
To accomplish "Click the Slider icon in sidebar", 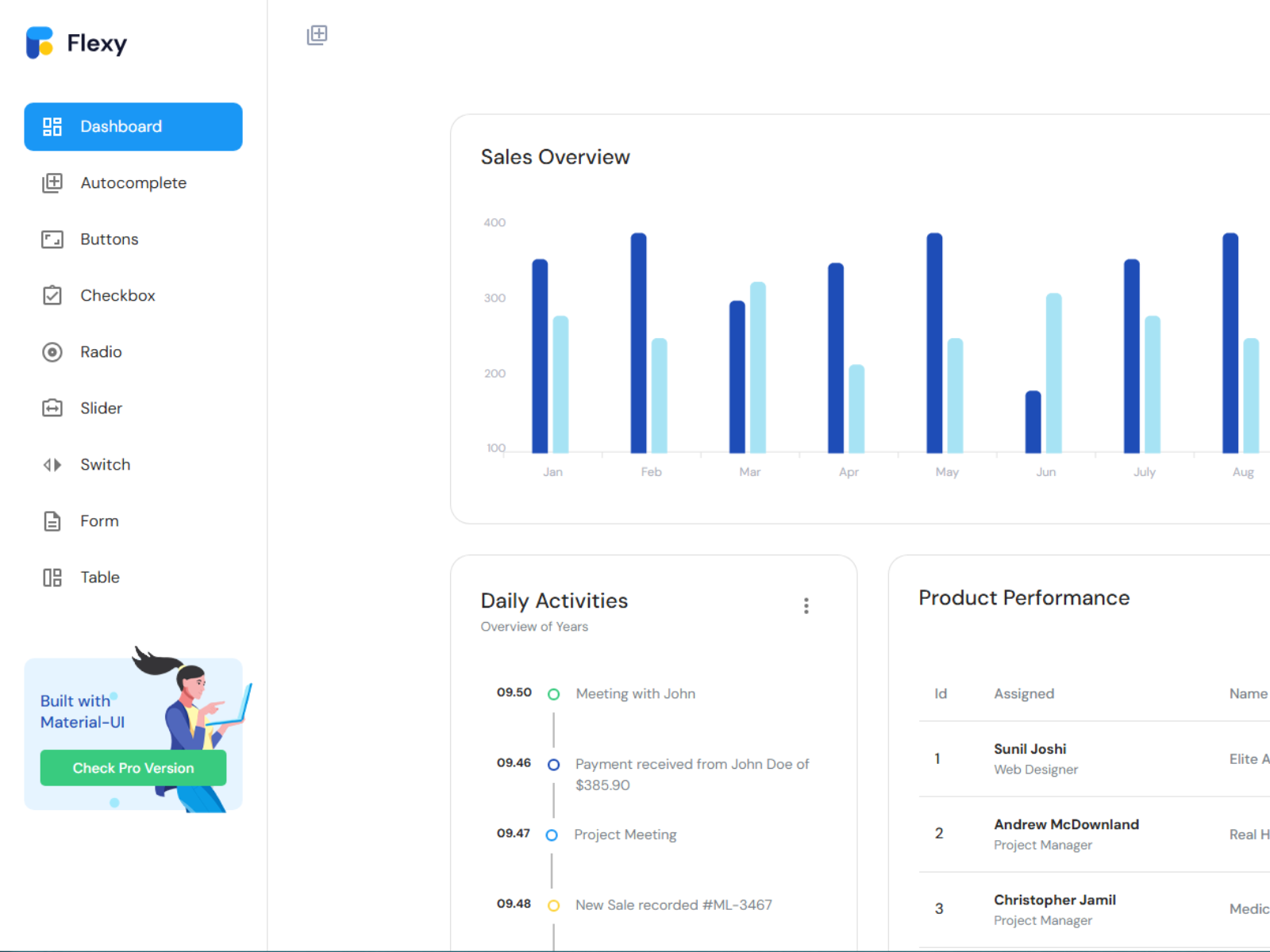I will [52, 408].
